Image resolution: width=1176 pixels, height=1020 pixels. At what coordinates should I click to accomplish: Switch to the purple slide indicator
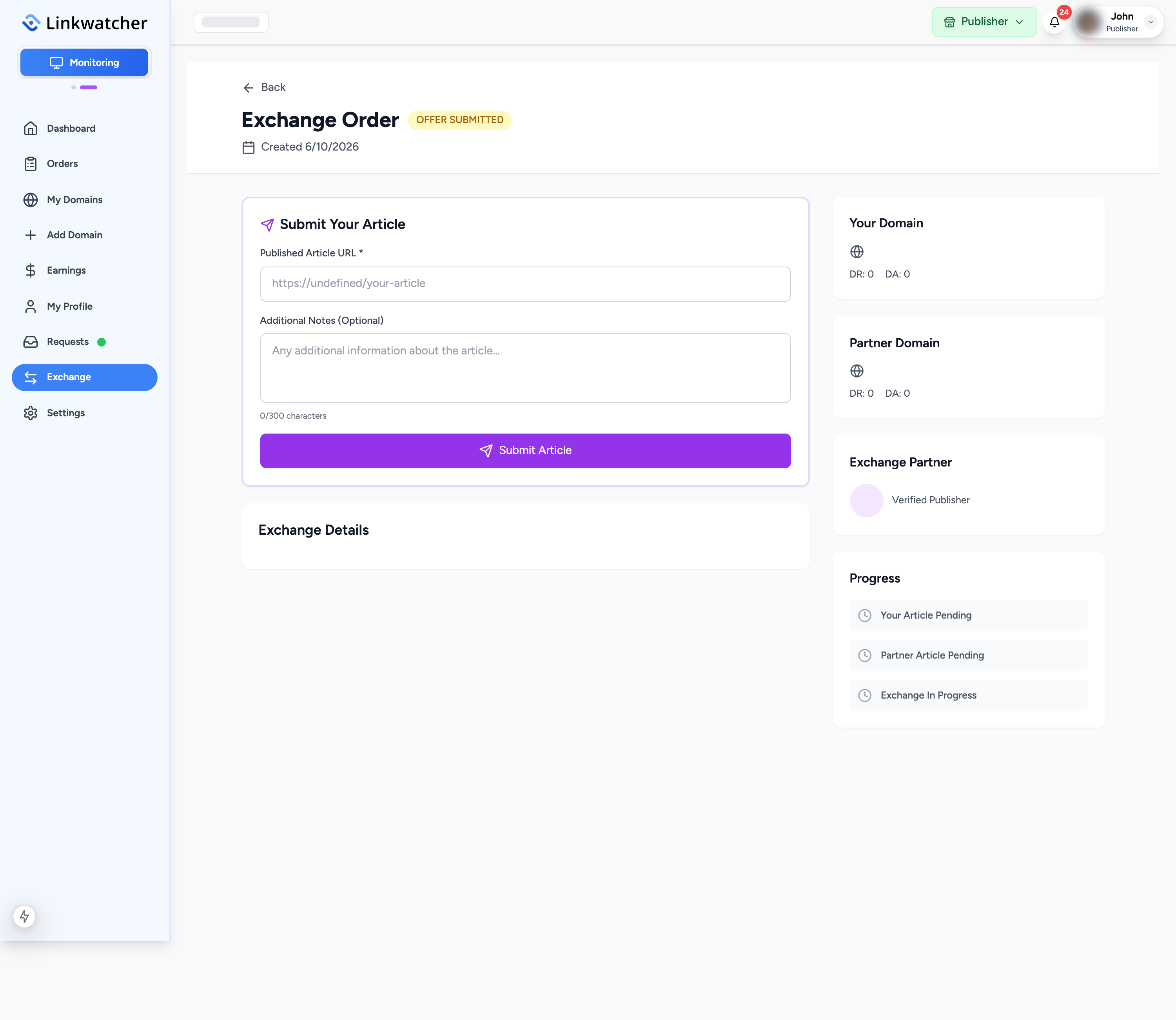pyautogui.click(x=88, y=88)
